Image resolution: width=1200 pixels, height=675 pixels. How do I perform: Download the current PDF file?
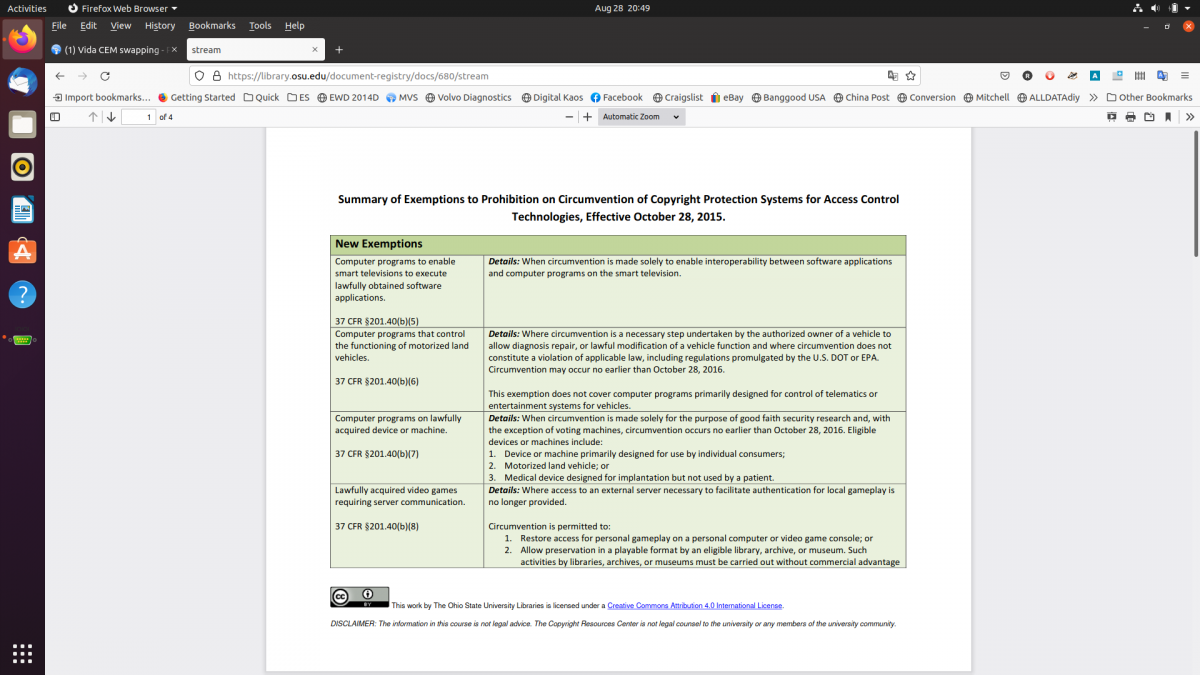pos(1150,116)
